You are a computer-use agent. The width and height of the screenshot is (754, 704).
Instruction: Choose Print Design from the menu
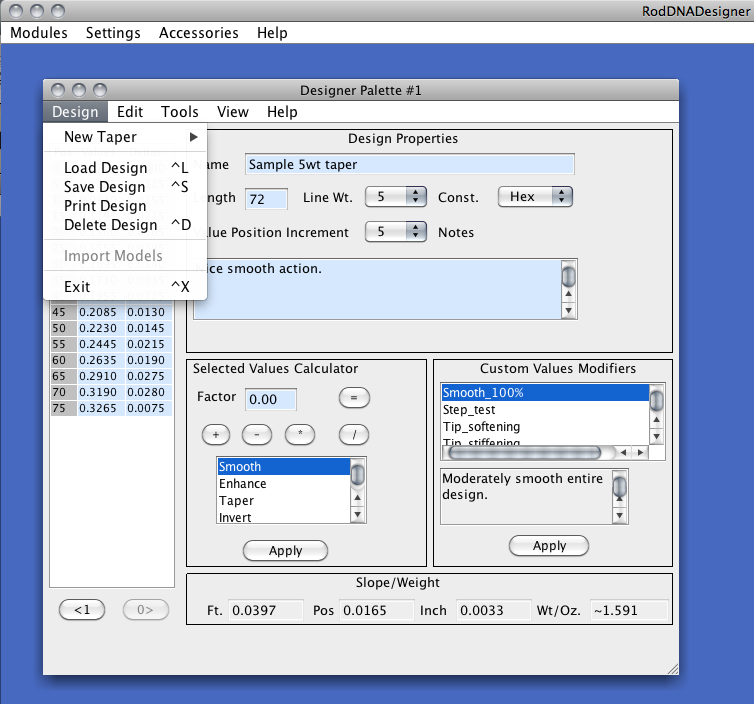coord(125,206)
